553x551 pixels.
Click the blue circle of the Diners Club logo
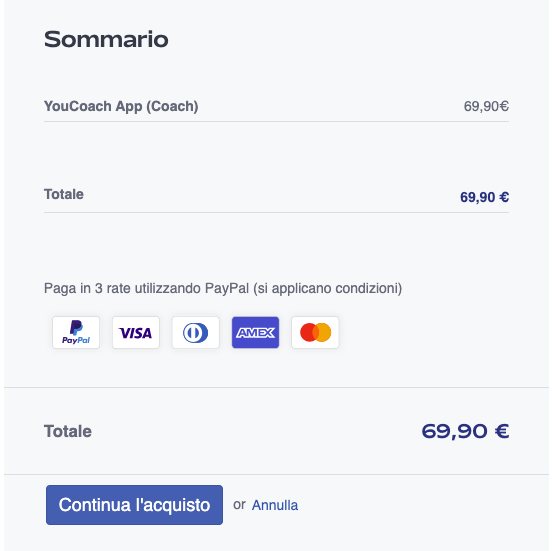(195, 333)
